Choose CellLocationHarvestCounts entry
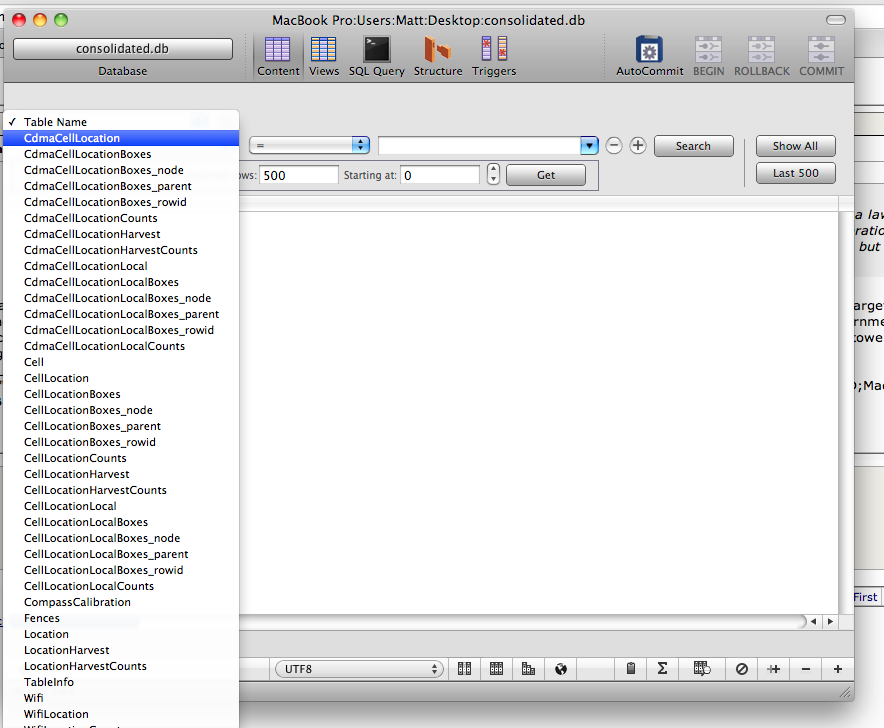 [x=121, y=490]
